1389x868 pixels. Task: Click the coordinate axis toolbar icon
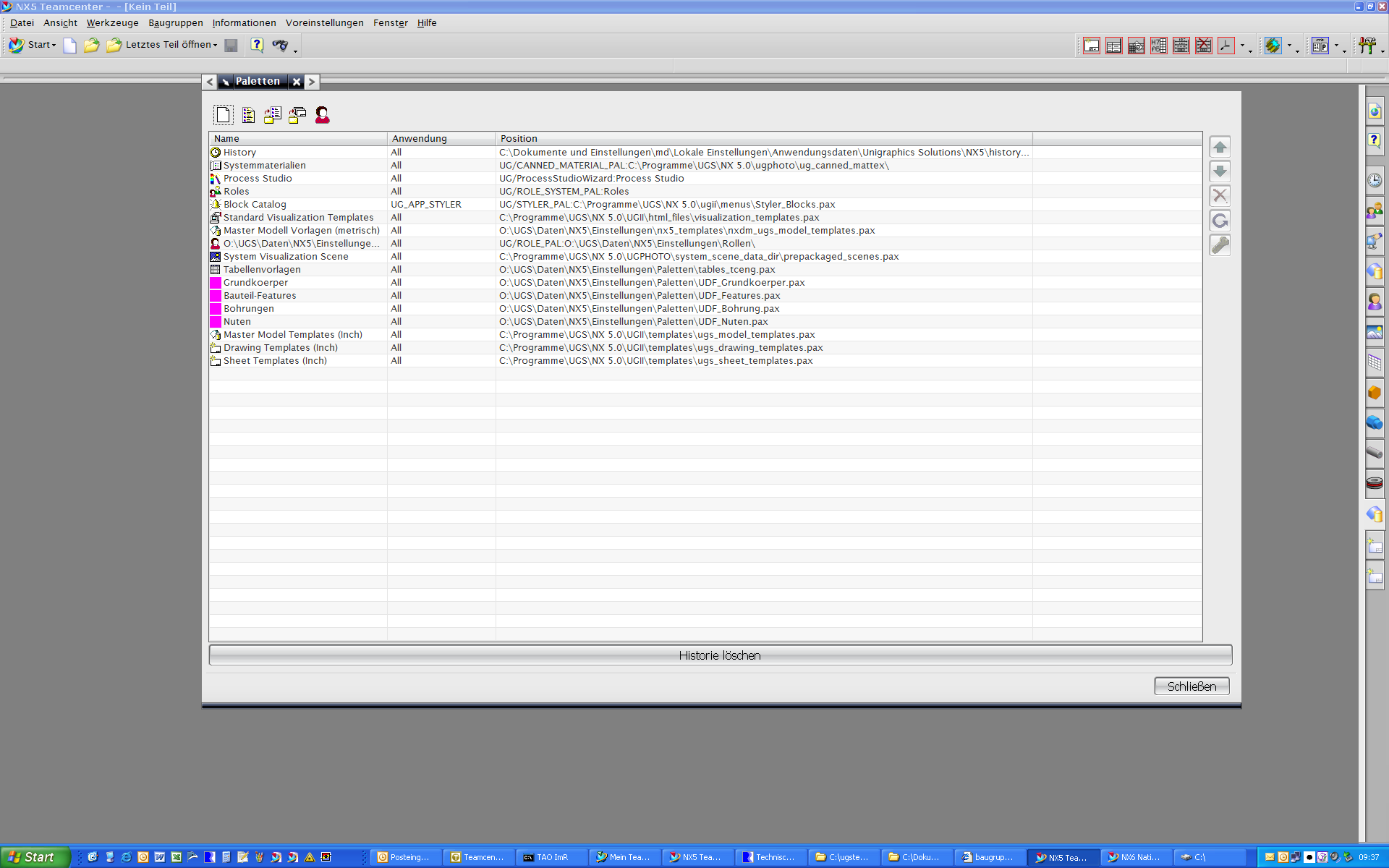coord(1226,46)
